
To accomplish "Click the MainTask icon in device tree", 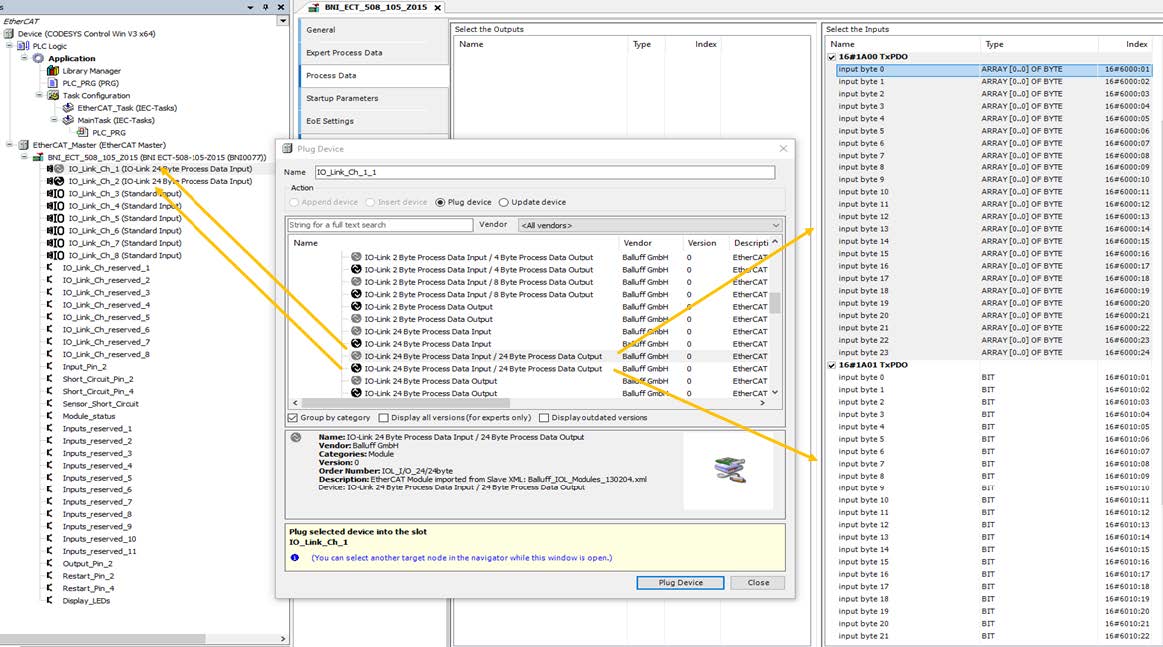I will (69, 120).
